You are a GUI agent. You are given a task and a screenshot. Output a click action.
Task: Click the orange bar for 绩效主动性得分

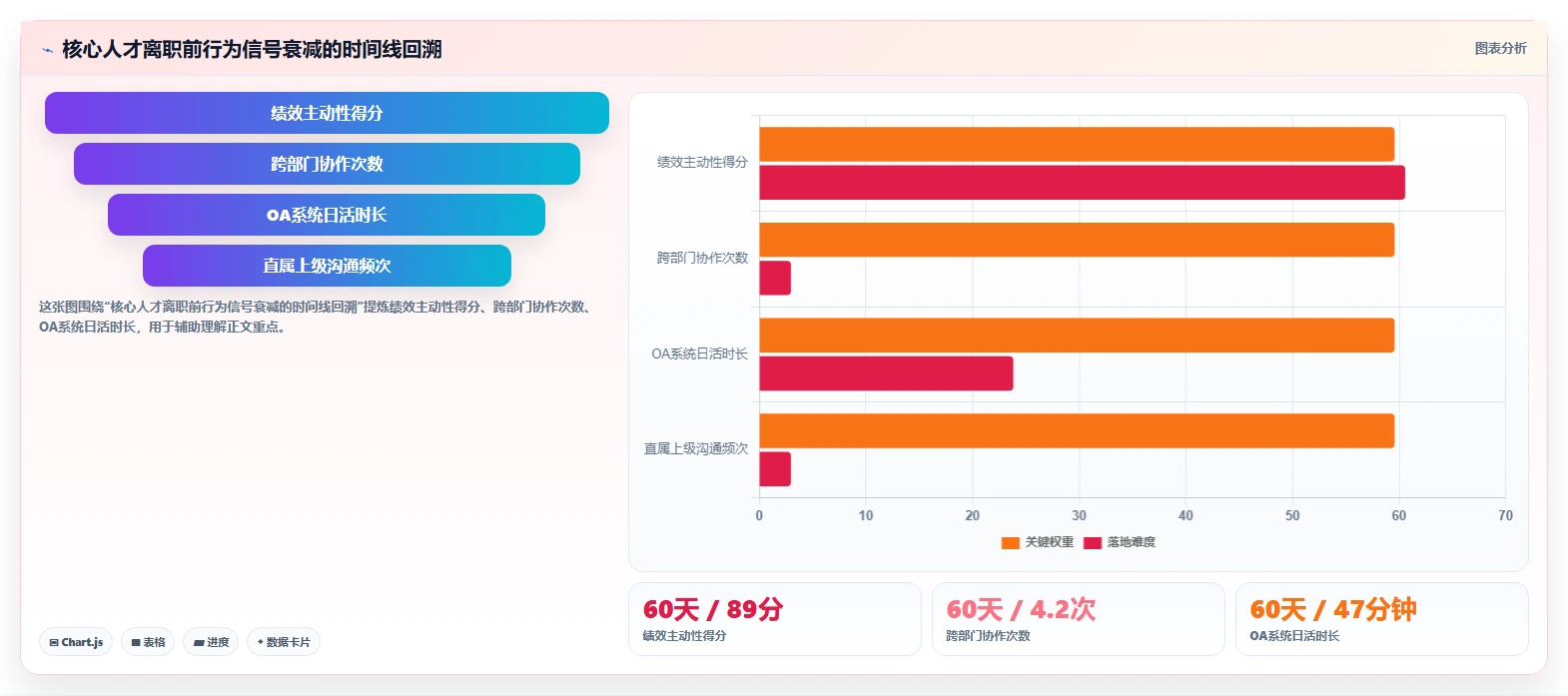click(x=1077, y=144)
